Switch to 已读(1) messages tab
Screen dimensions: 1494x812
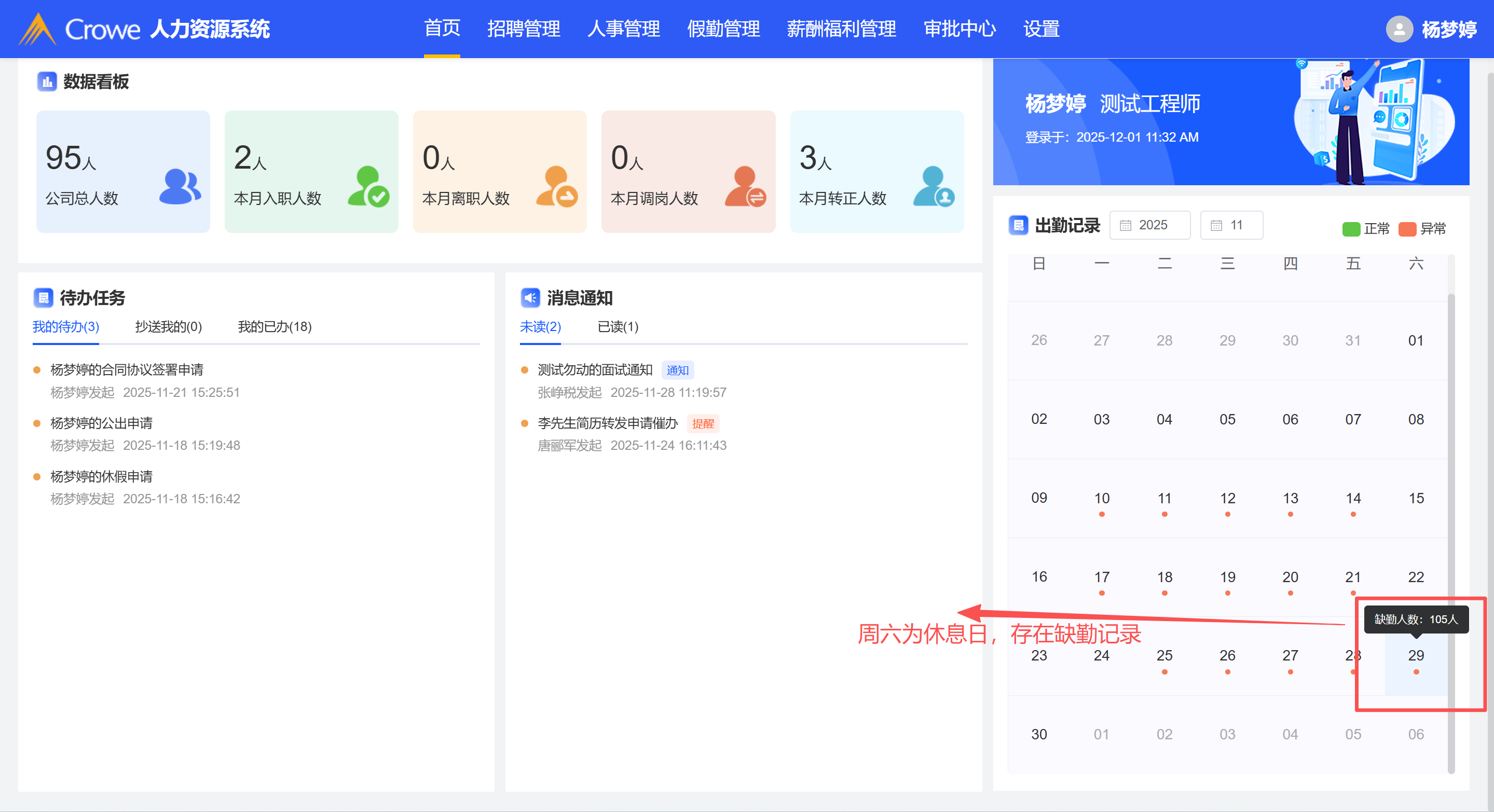click(618, 326)
